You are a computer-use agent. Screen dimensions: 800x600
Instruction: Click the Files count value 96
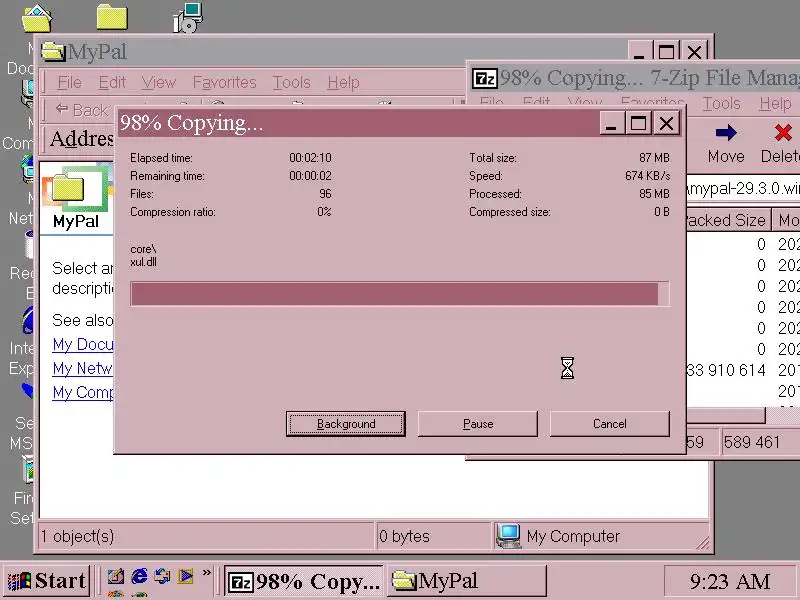click(x=326, y=194)
